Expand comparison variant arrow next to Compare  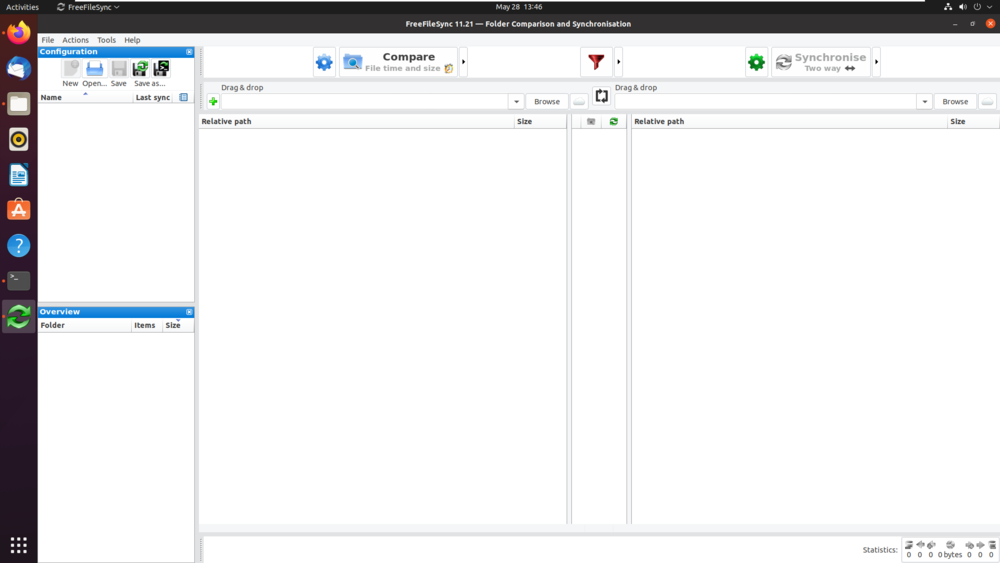(x=464, y=62)
